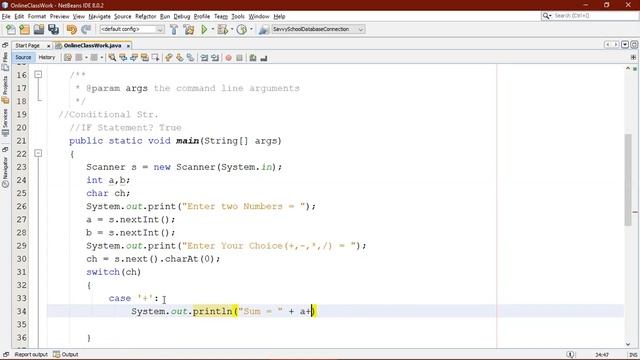Close the Start Page tab

48,46
